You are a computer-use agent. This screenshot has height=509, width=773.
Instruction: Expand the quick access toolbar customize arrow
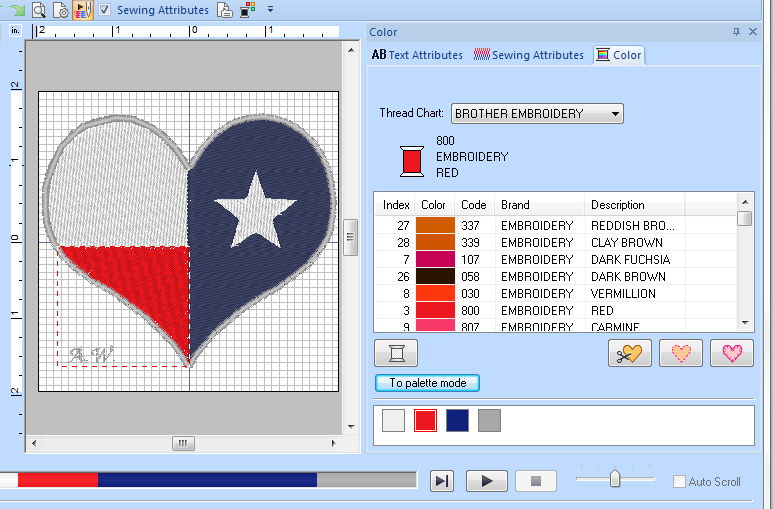[270, 9]
